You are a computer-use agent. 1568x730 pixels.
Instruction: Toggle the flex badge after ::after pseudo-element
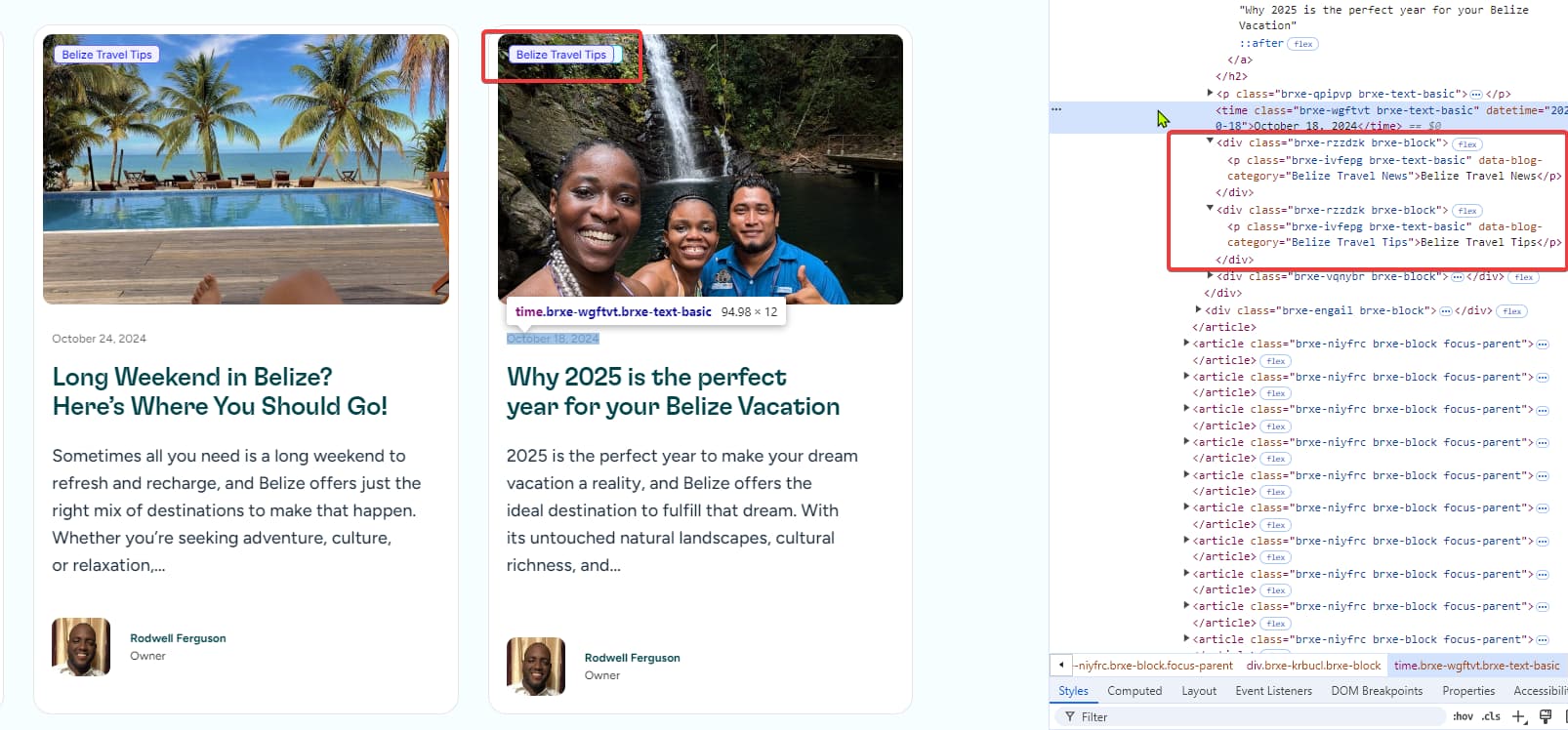(x=1302, y=44)
